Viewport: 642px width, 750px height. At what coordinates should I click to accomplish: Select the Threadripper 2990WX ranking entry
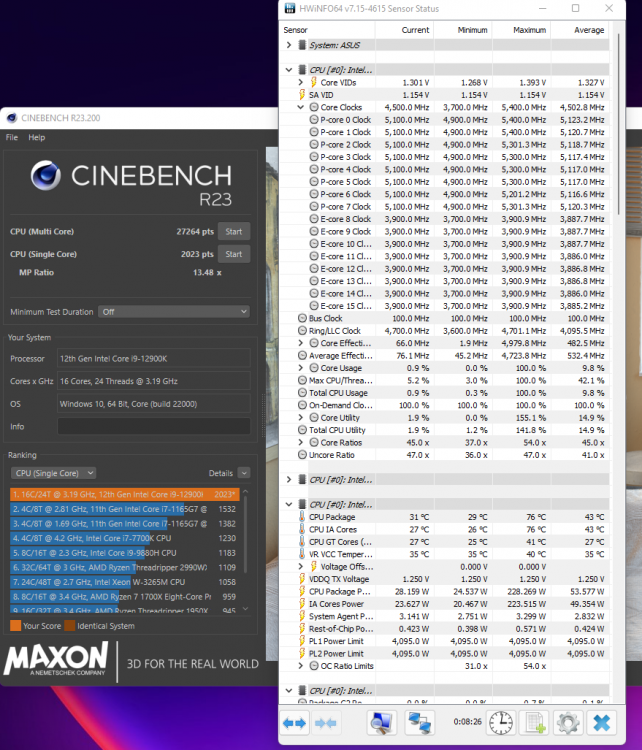124,567
